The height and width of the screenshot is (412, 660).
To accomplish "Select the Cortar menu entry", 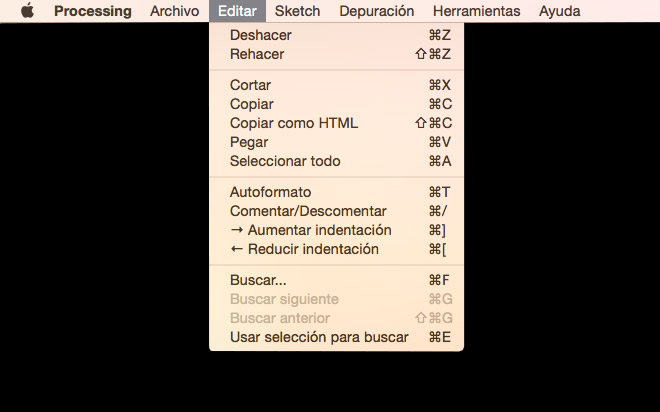I will pos(250,85).
